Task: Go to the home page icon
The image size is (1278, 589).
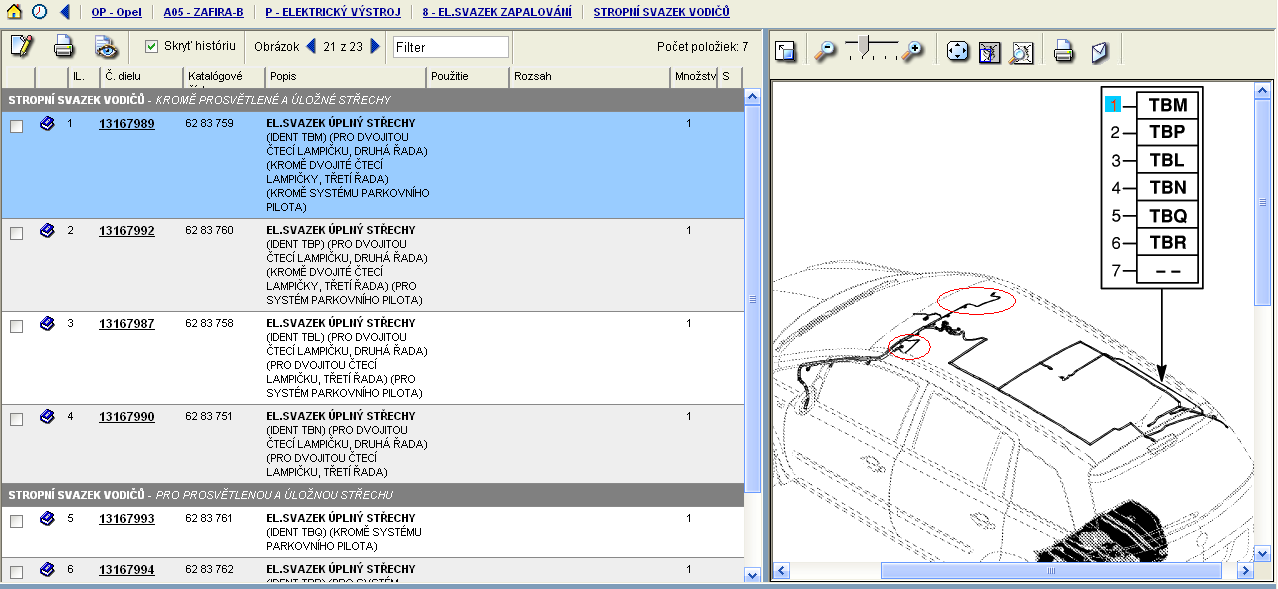Action: [x=14, y=12]
